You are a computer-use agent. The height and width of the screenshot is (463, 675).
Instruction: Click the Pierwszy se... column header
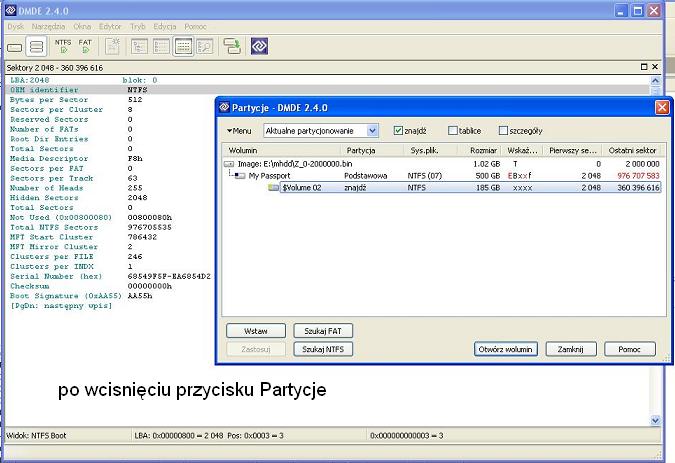(x=573, y=150)
